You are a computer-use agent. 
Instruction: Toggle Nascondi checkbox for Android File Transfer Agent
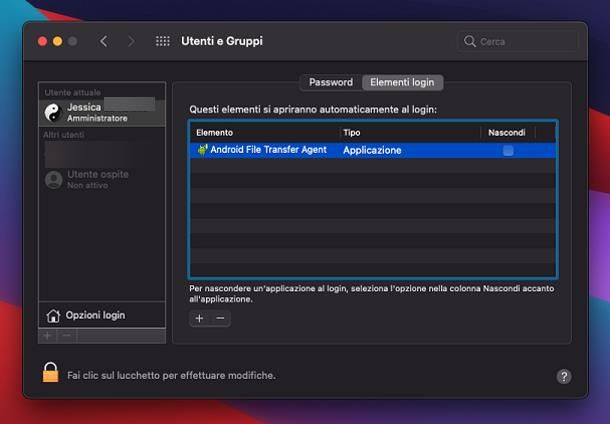point(508,150)
